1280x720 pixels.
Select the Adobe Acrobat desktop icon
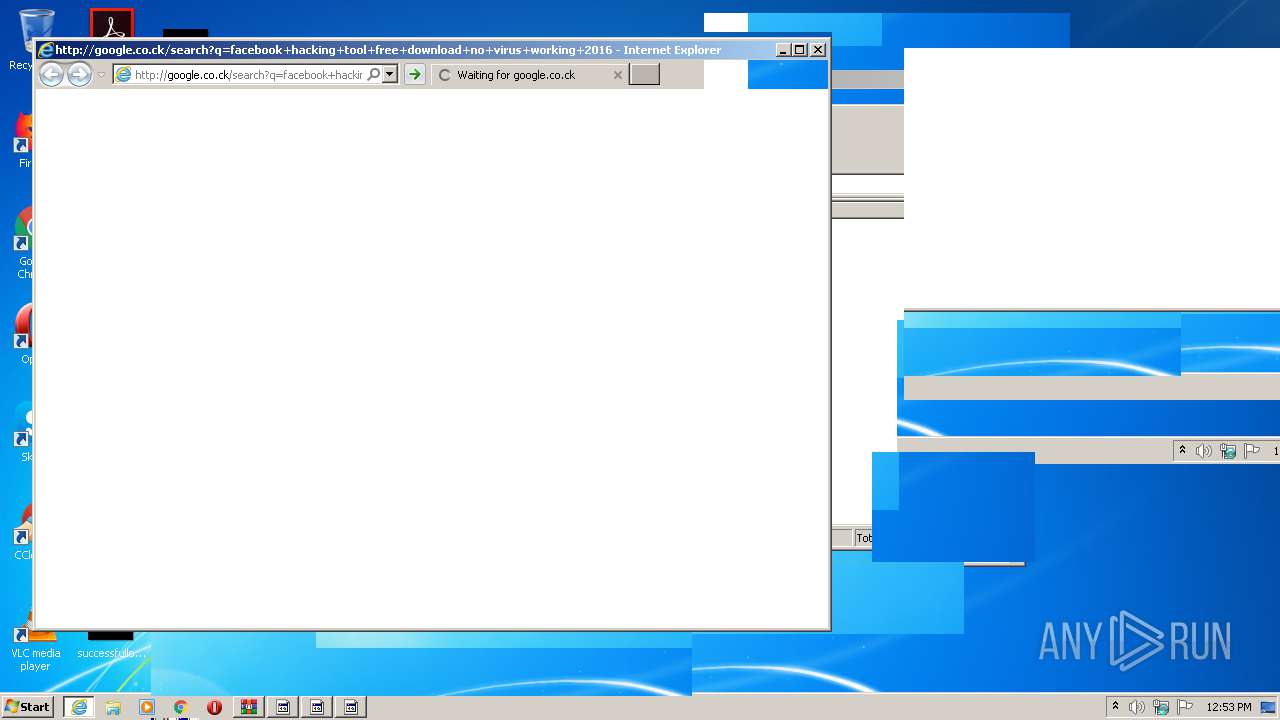point(111,24)
